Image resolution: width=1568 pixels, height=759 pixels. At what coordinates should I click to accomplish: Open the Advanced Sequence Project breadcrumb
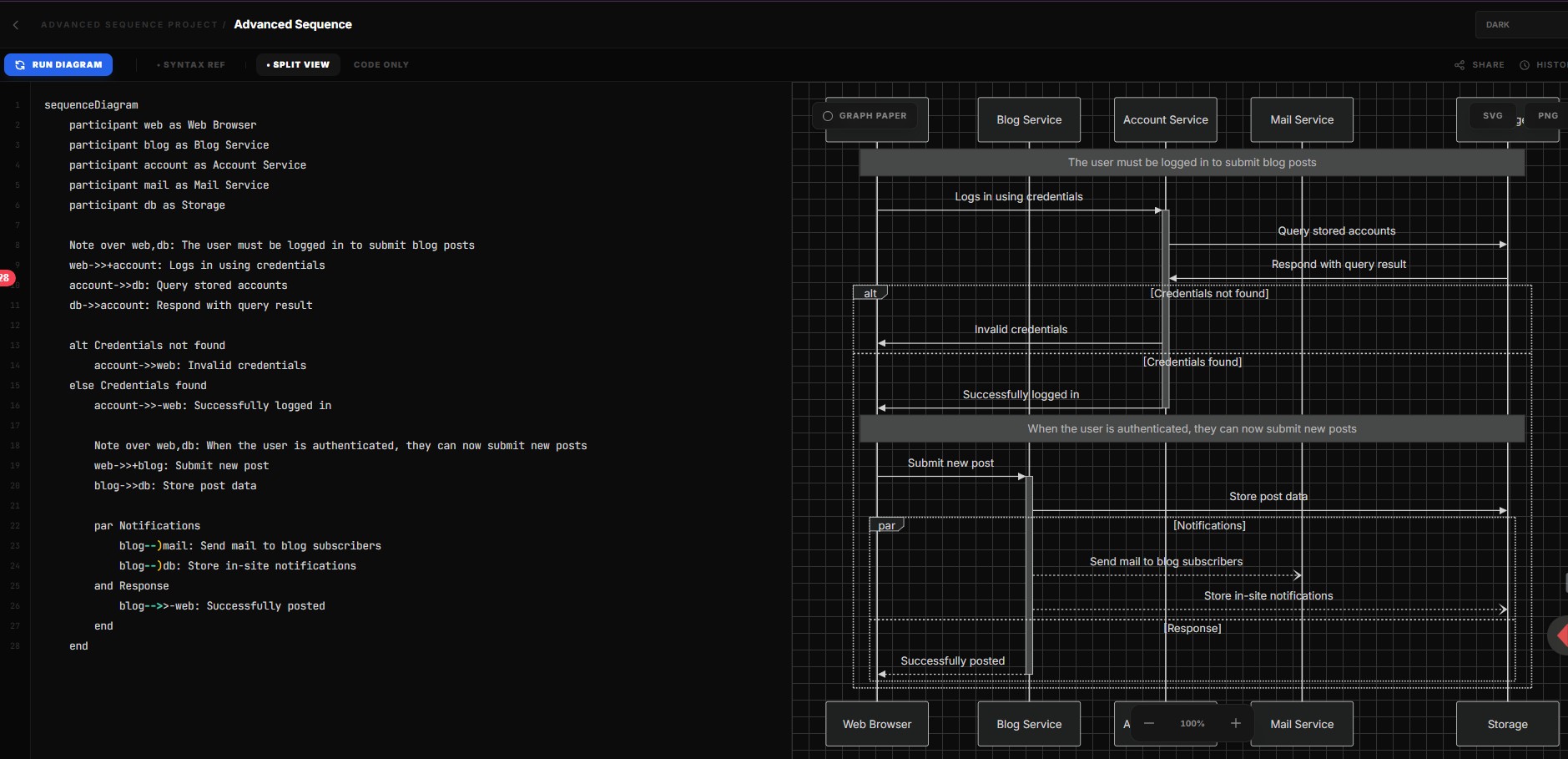click(129, 24)
